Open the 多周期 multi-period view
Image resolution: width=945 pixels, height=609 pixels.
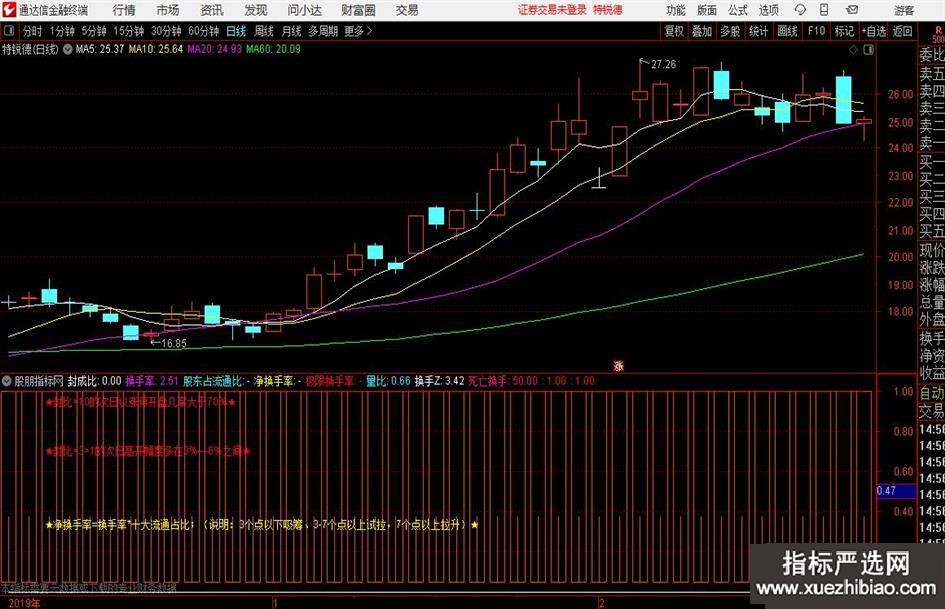[x=323, y=31]
